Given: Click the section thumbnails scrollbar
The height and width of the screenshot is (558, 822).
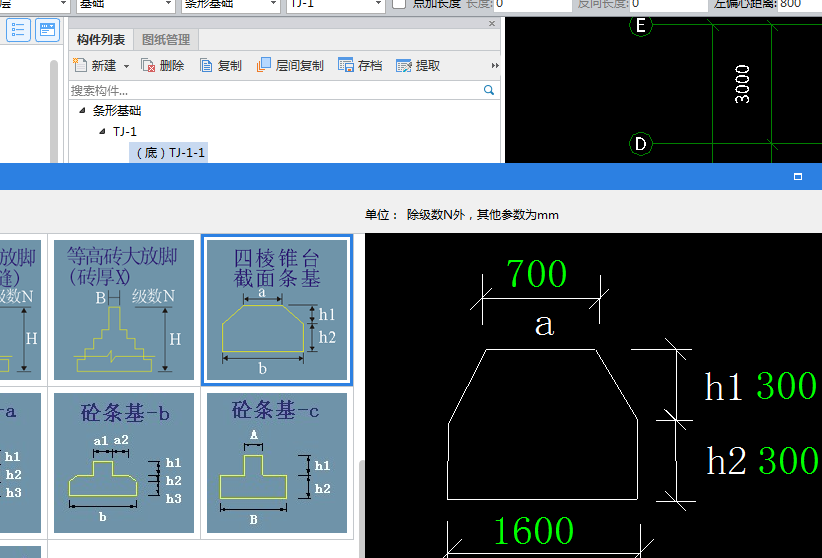Looking at the screenshot, I should click(361, 508).
